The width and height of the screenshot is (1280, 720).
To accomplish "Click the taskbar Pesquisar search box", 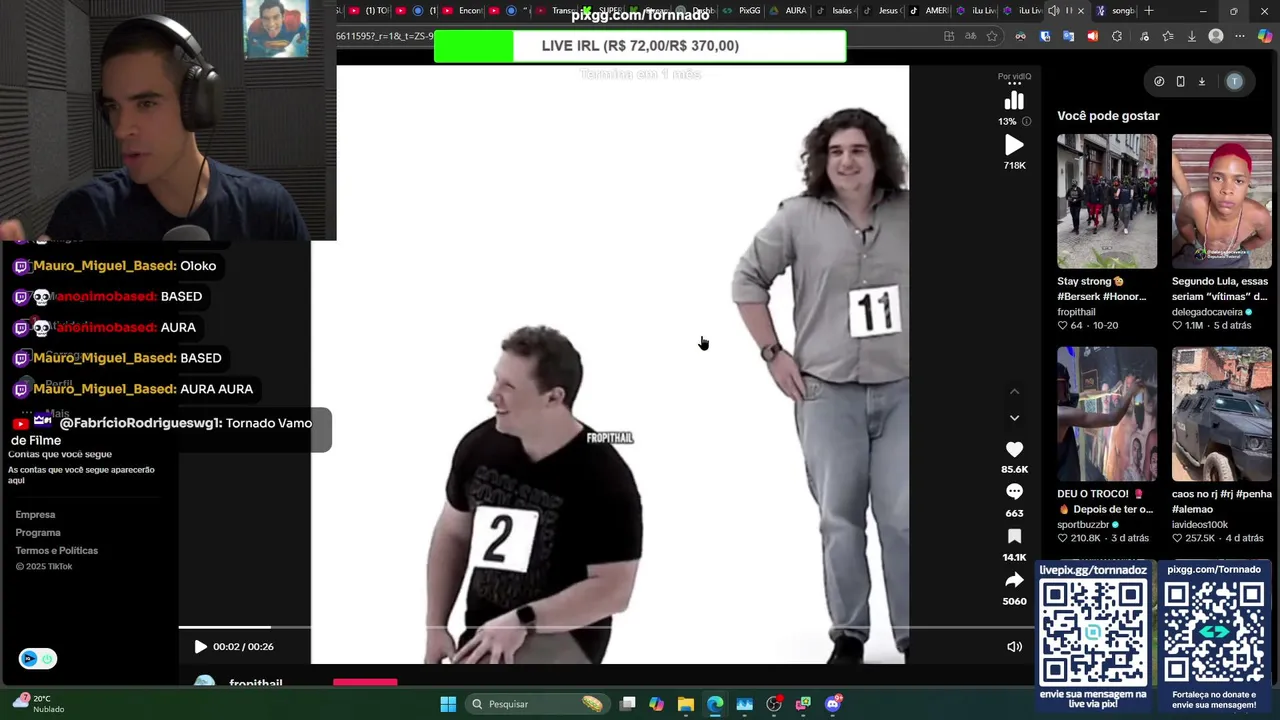I will pos(538,704).
